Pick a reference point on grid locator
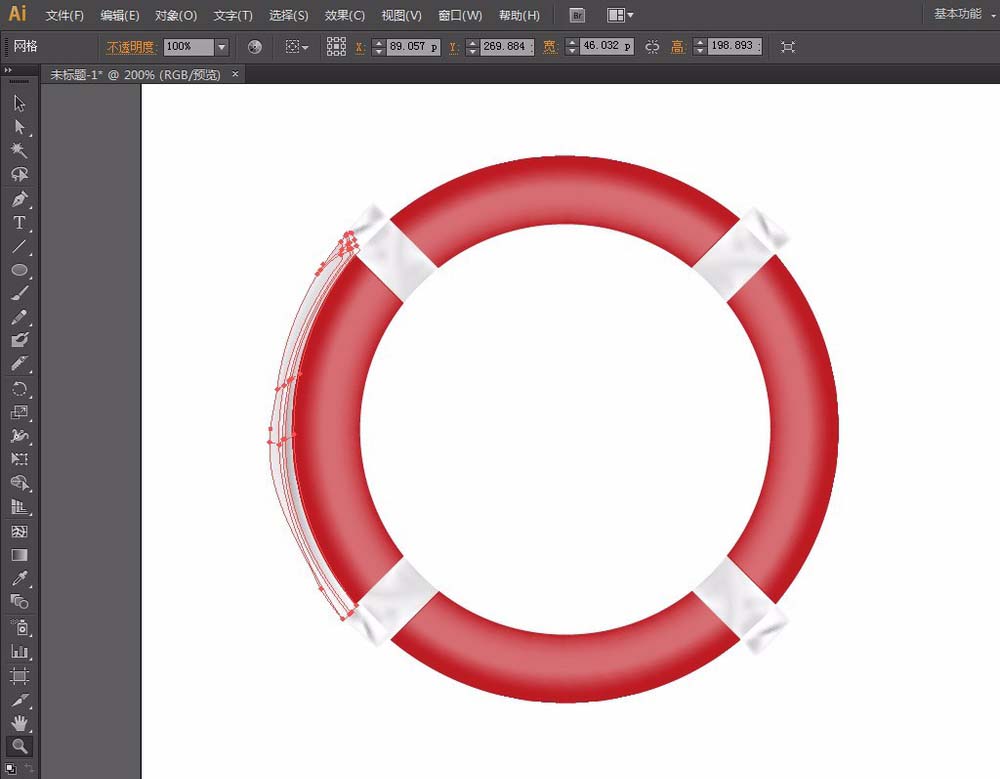1000x779 pixels. click(x=336, y=47)
